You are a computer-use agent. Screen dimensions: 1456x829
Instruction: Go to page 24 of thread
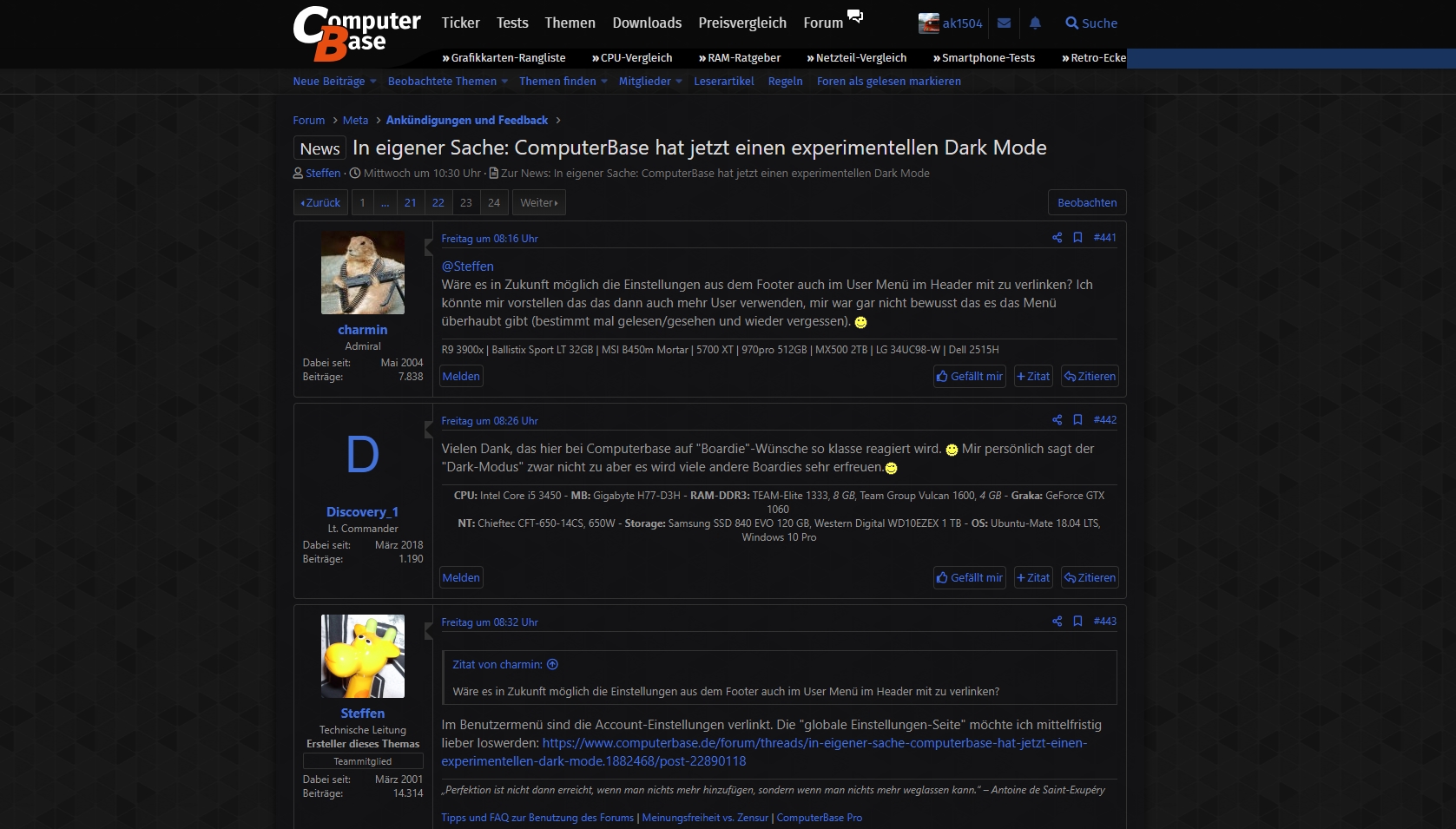(x=494, y=203)
